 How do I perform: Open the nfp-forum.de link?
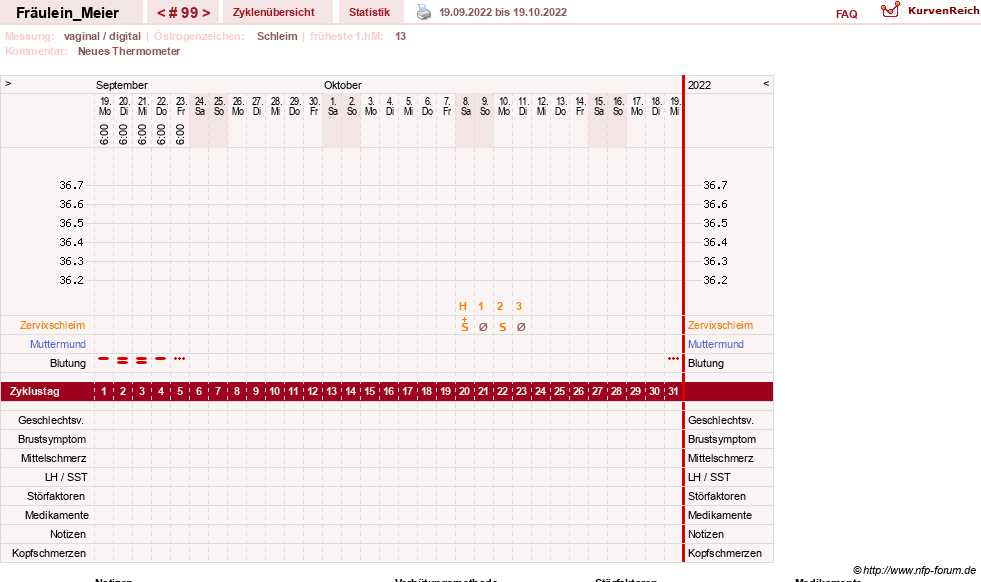point(919,570)
